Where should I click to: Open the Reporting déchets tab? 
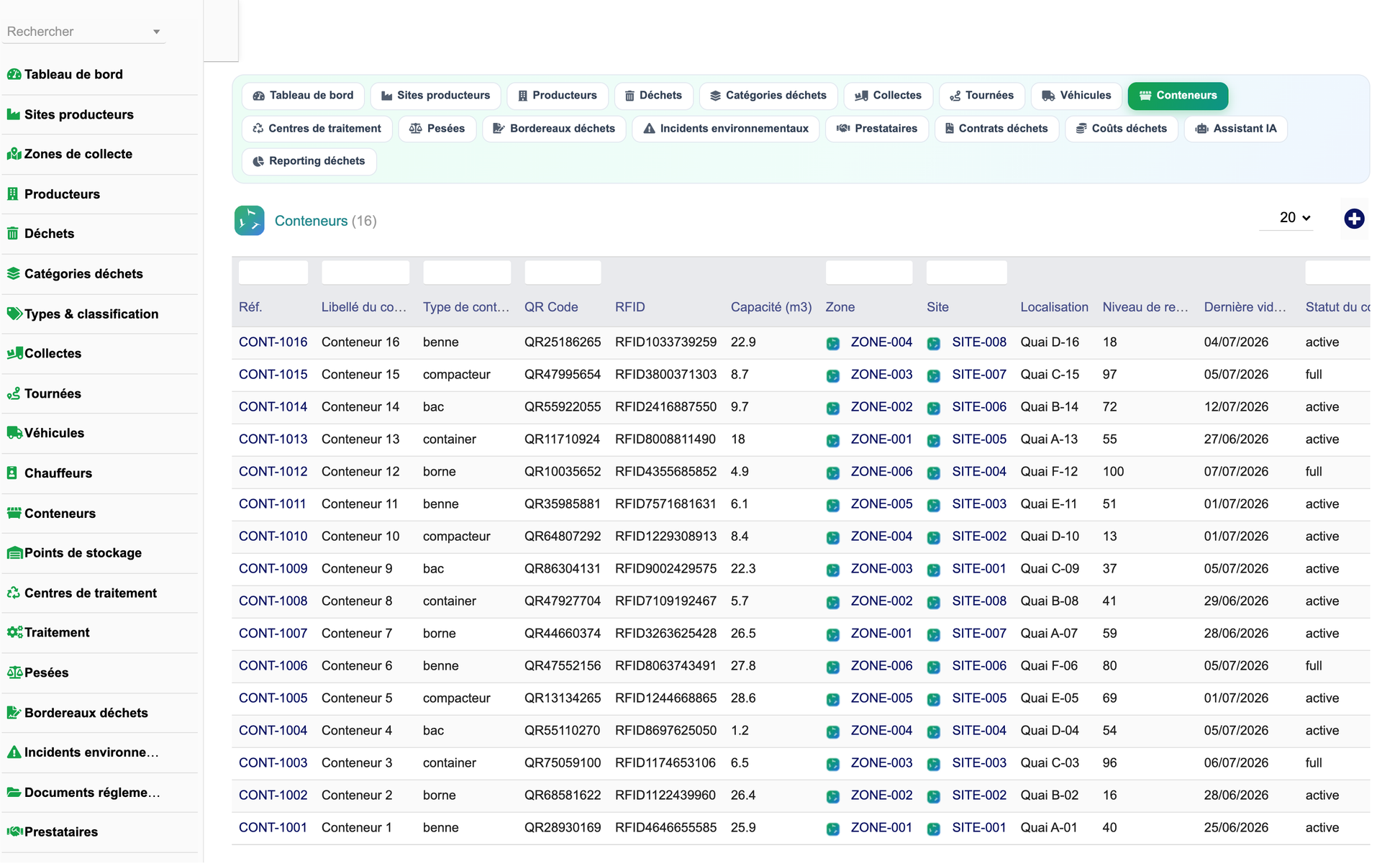(x=309, y=161)
